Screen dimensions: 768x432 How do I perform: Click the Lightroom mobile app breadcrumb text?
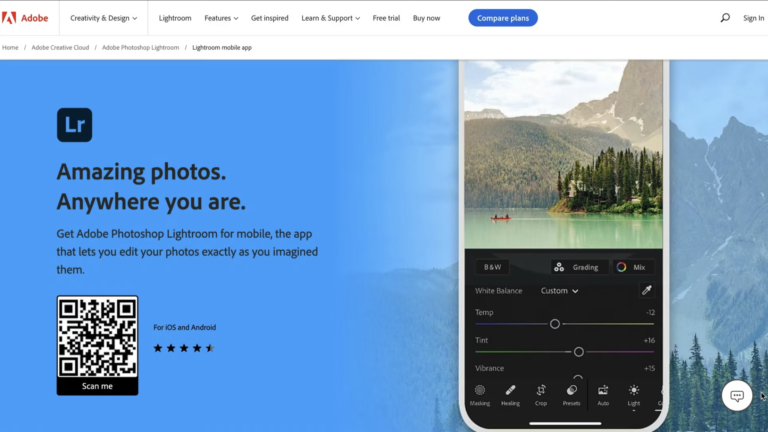click(x=222, y=48)
